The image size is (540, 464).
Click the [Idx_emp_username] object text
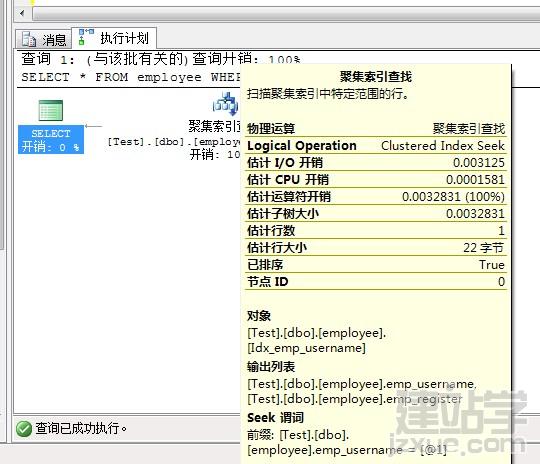click(x=306, y=348)
